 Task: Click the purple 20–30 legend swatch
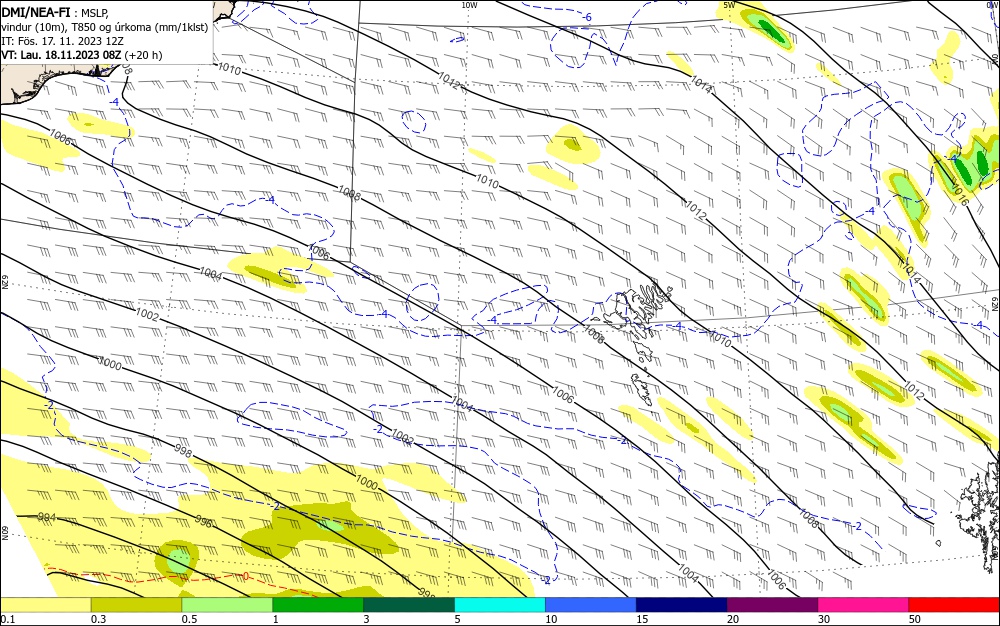coord(772,605)
